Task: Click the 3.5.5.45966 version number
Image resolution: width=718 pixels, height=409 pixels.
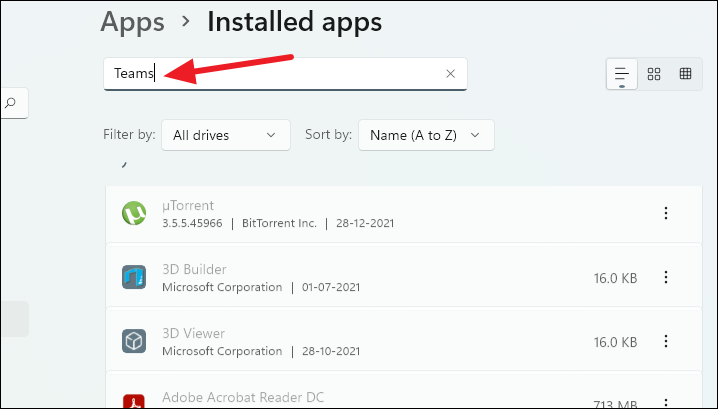Action: [192, 224]
